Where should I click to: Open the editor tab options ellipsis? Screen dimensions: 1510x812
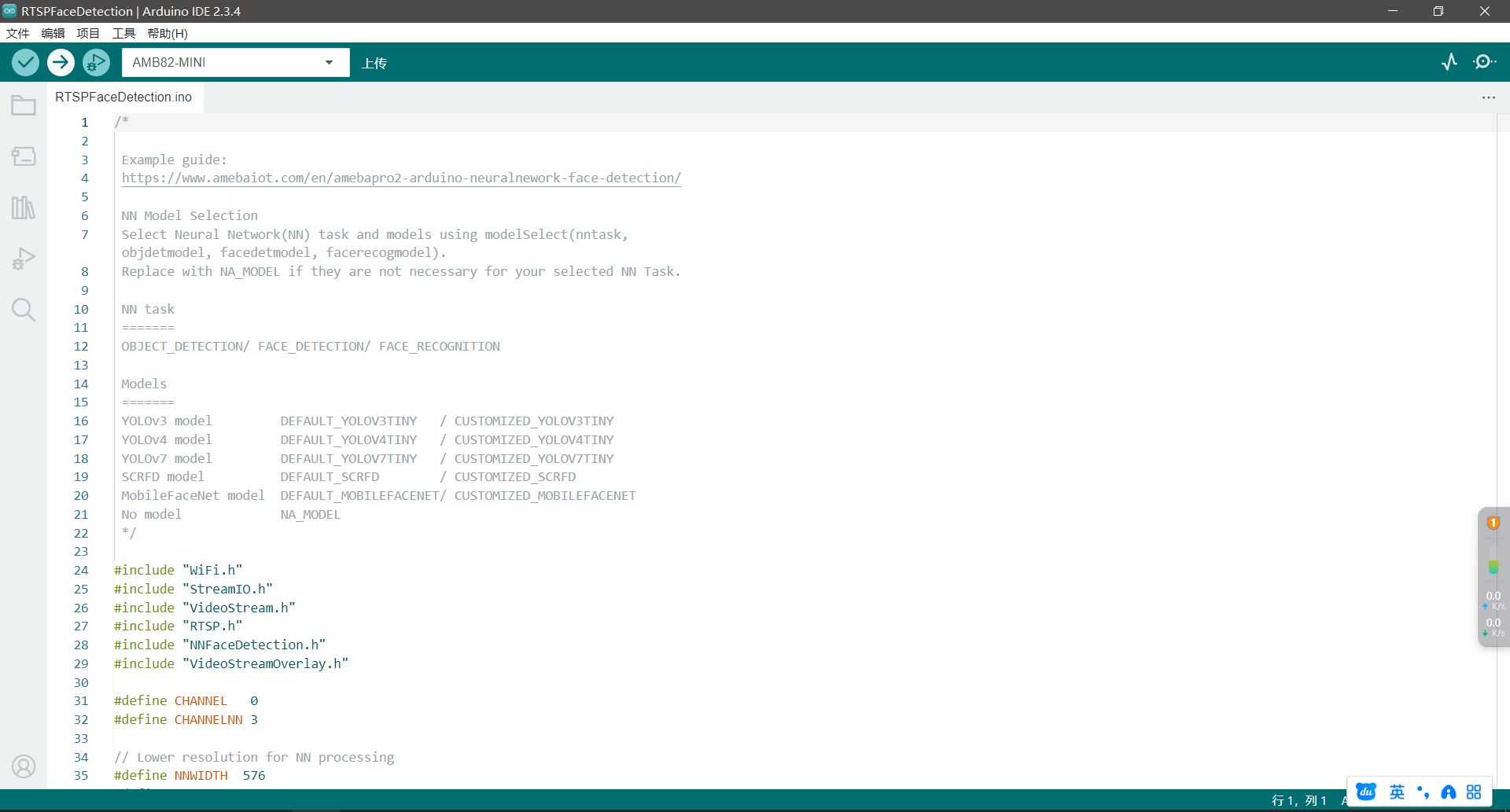(x=1489, y=97)
